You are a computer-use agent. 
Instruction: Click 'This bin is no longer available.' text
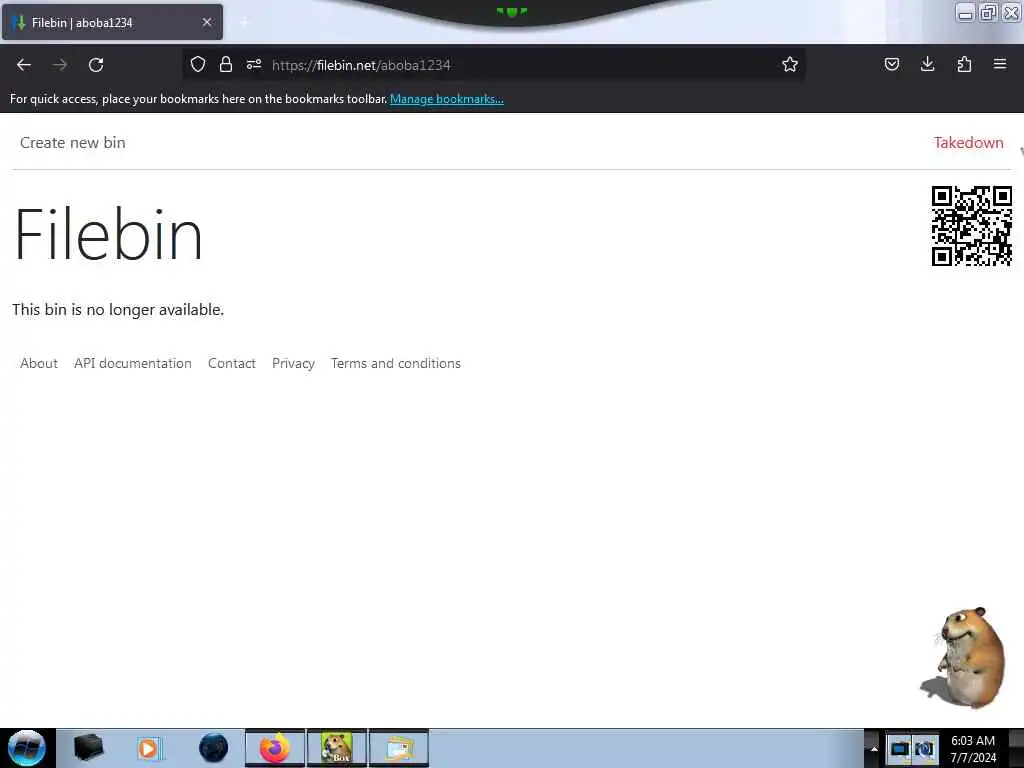click(118, 310)
